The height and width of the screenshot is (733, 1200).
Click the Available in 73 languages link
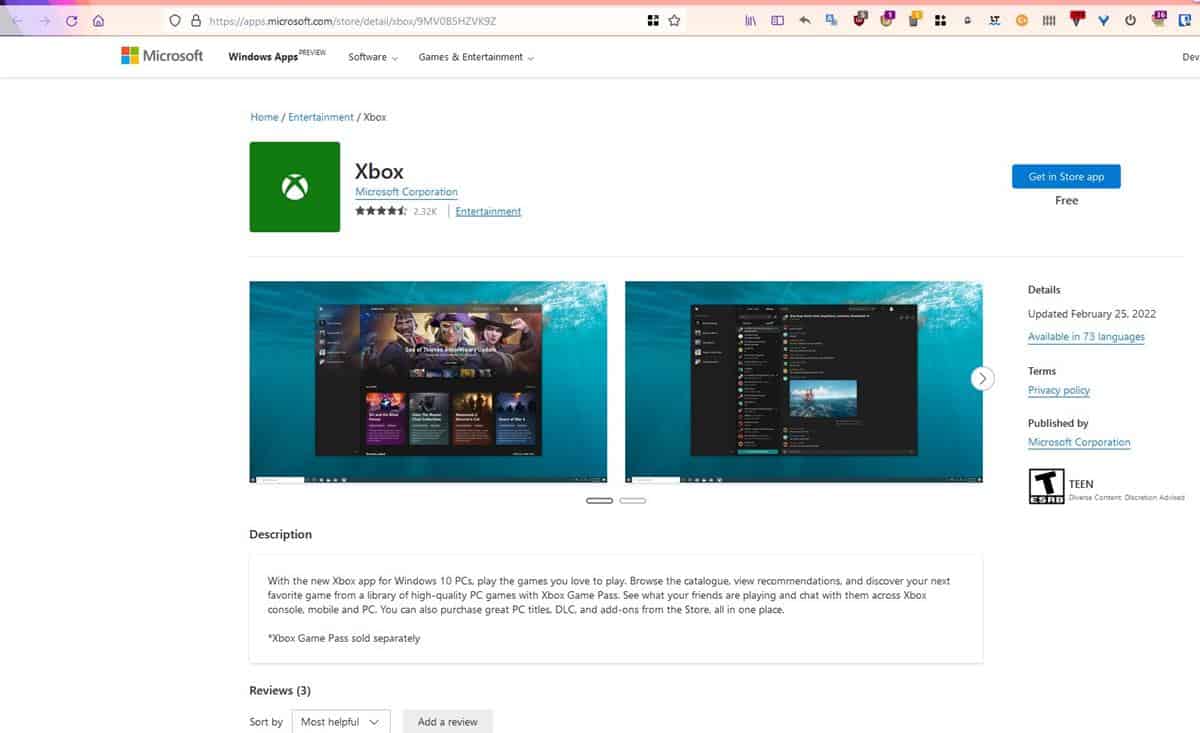1086,337
